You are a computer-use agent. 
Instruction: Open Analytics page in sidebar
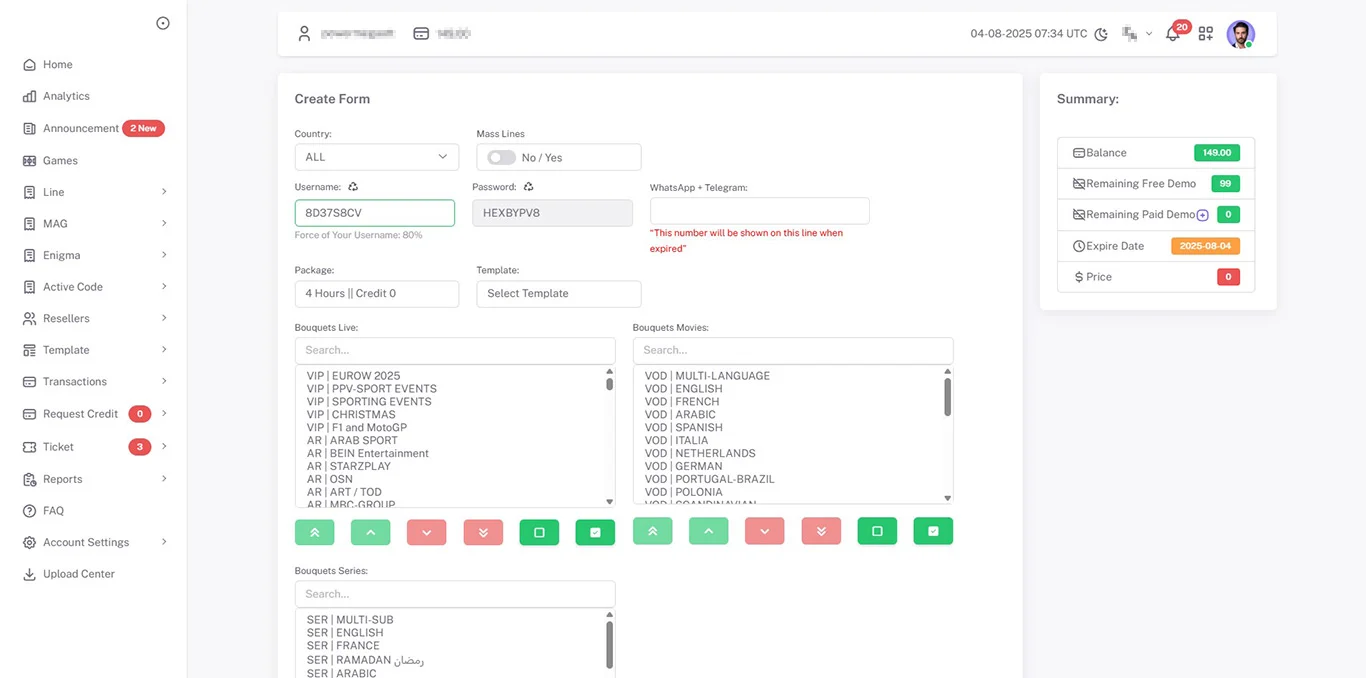point(66,96)
